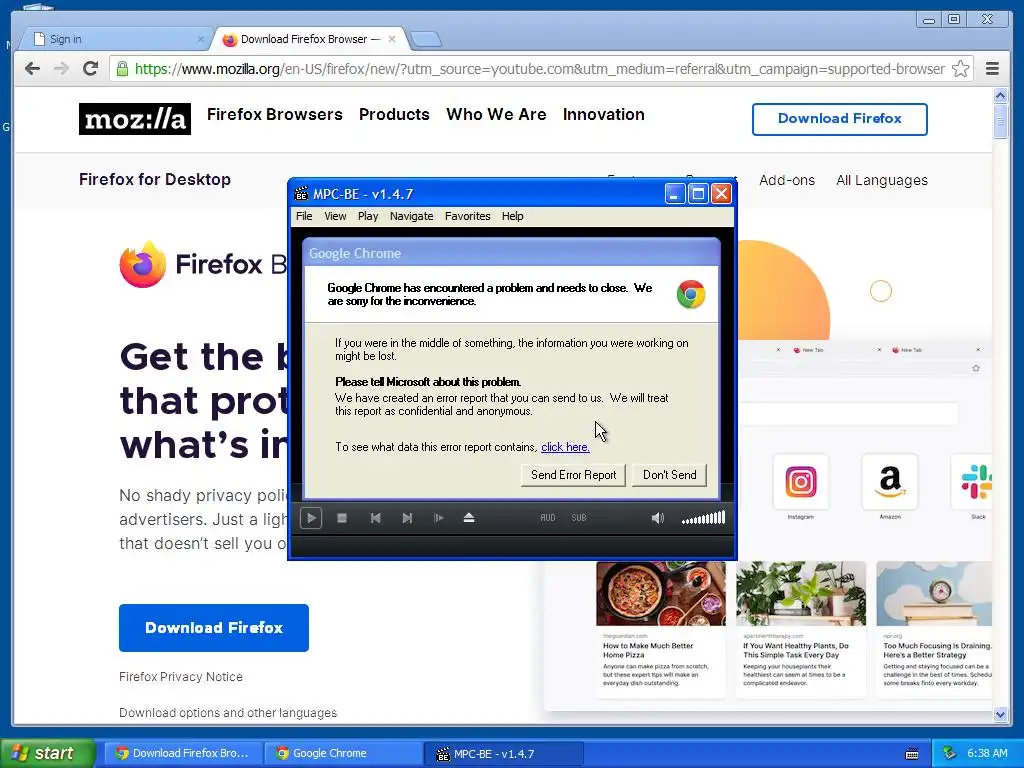Open Download options and other languages
The height and width of the screenshot is (768, 1024).
coord(228,712)
